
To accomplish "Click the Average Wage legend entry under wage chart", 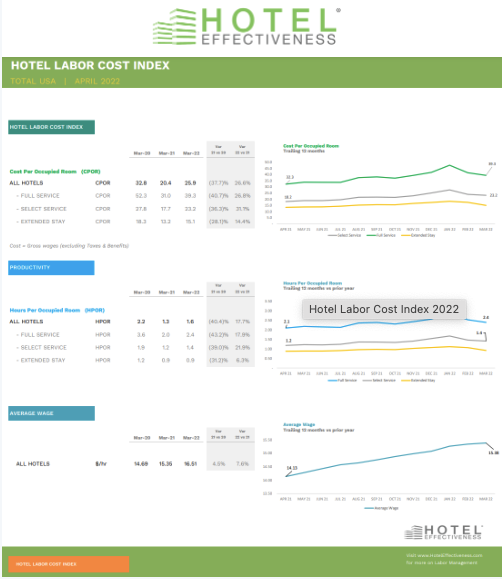I will [x=381, y=508].
